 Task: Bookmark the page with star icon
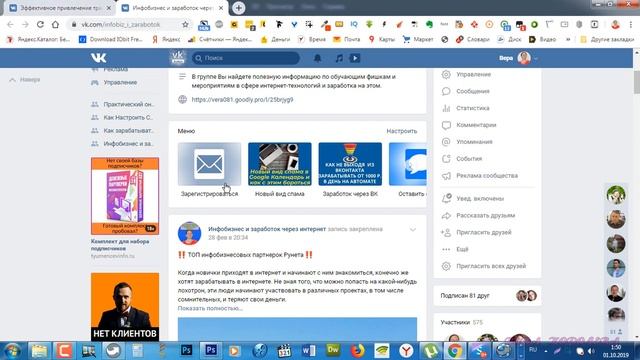coord(185,24)
